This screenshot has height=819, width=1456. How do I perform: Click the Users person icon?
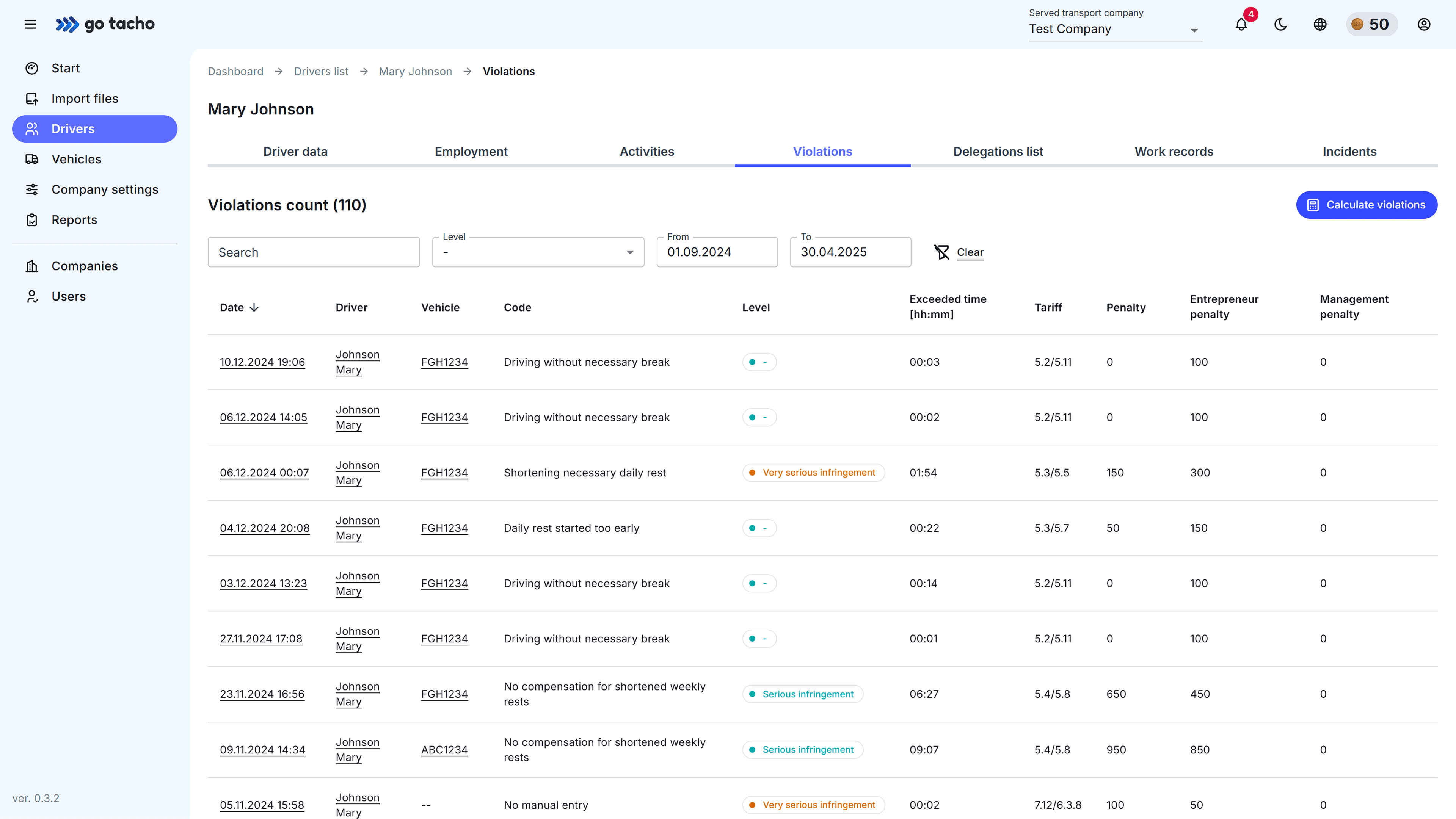tap(32, 296)
